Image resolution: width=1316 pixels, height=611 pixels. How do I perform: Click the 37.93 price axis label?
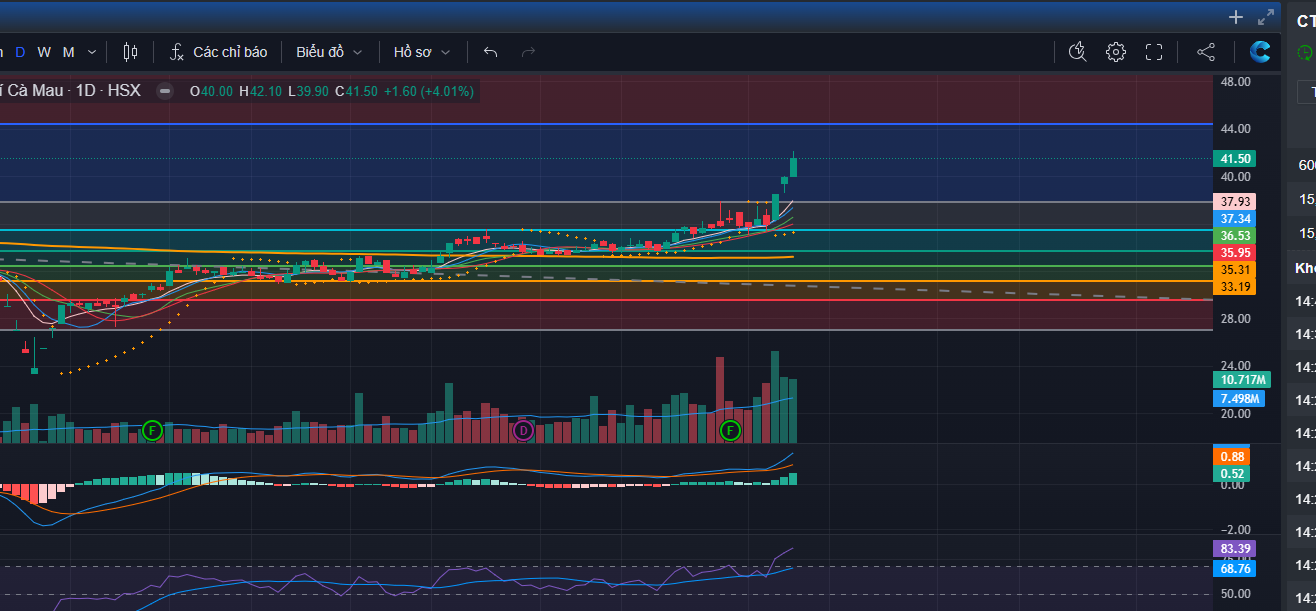click(1234, 202)
